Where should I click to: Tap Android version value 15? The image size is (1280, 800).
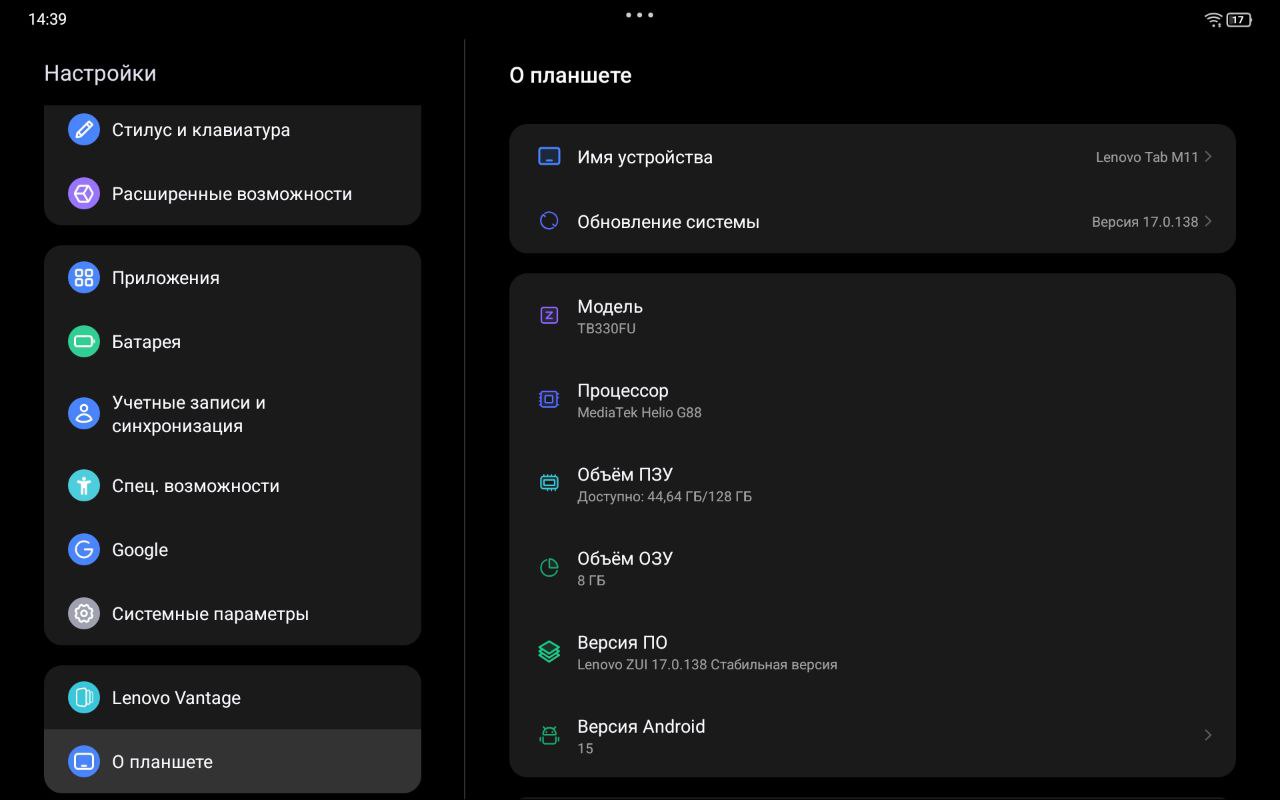click(585, 748)
